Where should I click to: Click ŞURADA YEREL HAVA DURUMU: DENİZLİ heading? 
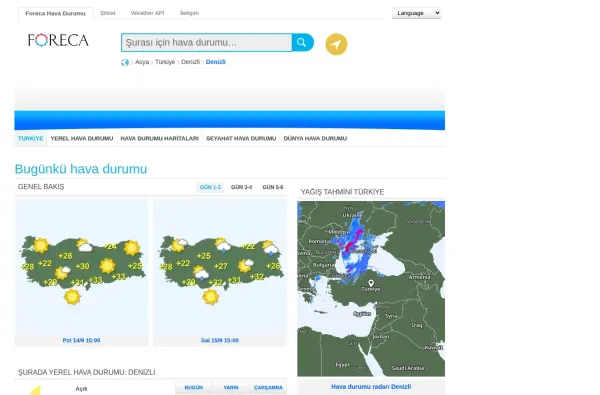(x=86, y=372)
